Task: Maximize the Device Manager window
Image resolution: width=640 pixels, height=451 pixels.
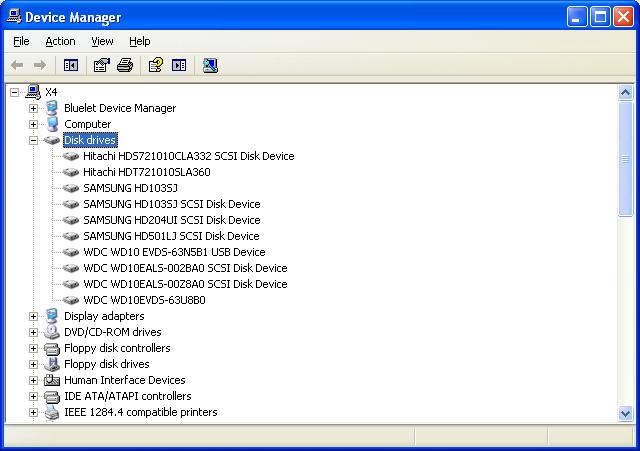Action: pyautogui.click(x=600, y=17)
